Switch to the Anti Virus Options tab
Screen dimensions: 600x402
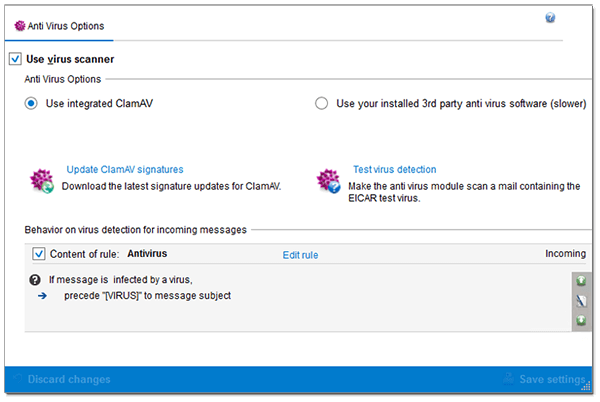pyautogui.click(x=59, y=26)
